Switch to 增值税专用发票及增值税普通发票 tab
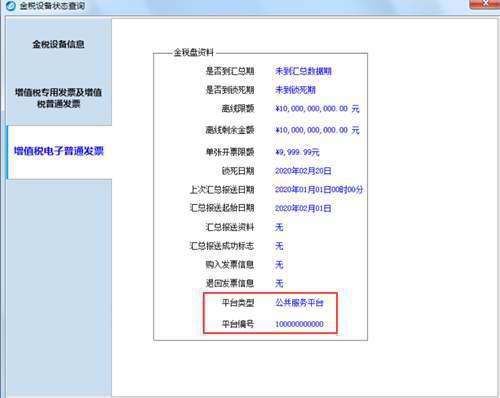This screenshot has height=398, width=500. [59, 98]
